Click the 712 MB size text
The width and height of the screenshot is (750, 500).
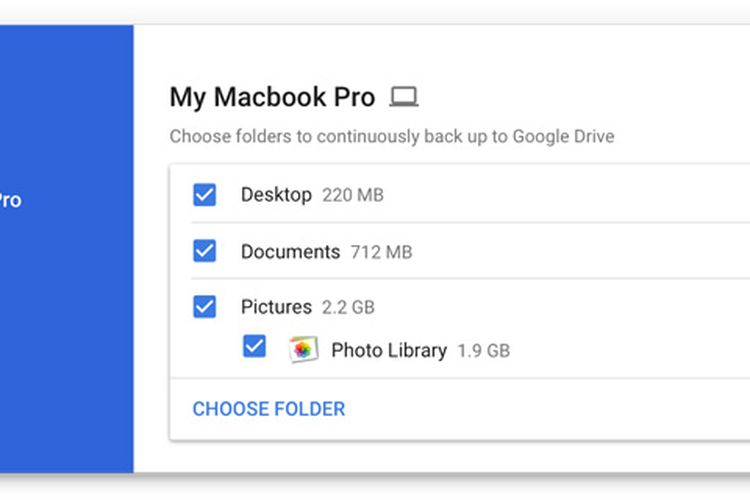click(x=381, y=252)
